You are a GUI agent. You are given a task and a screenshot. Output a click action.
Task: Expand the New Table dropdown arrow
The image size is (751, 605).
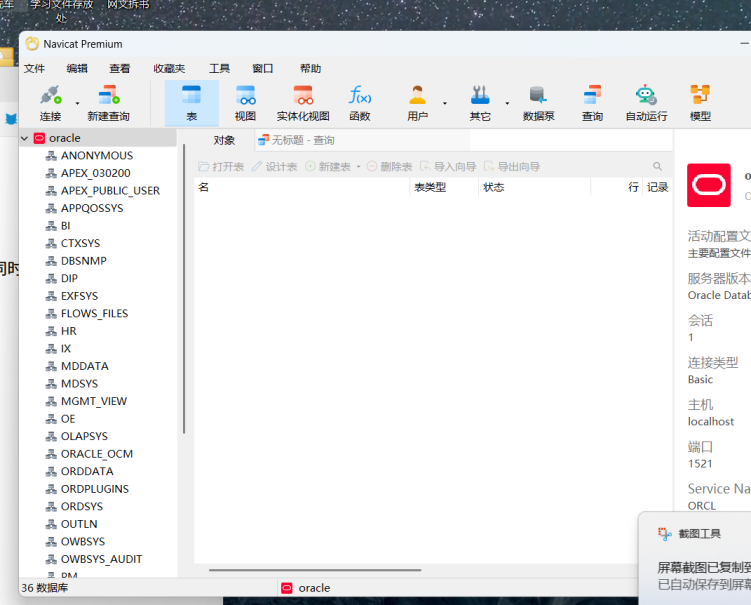click(x=358, y=167)
